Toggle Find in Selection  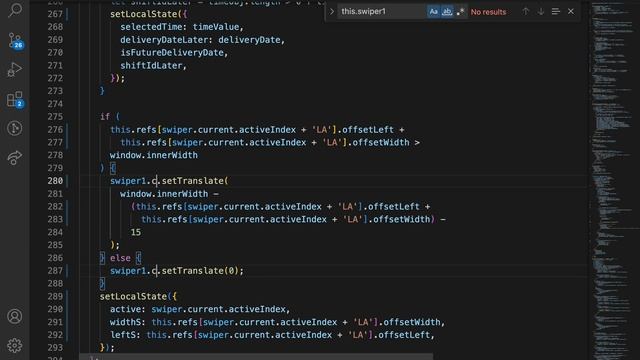[556, 11]
